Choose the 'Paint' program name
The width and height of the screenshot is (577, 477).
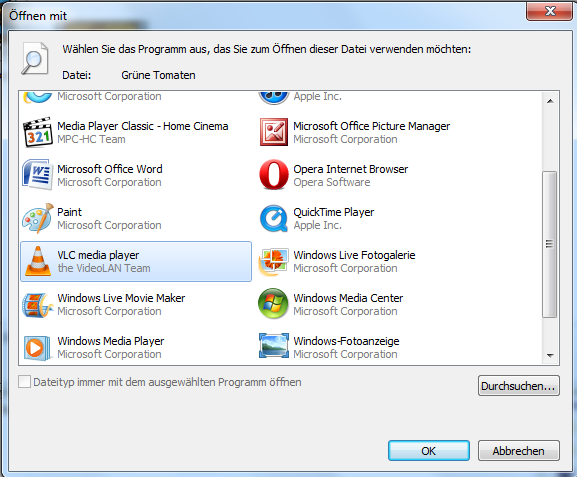70,212
